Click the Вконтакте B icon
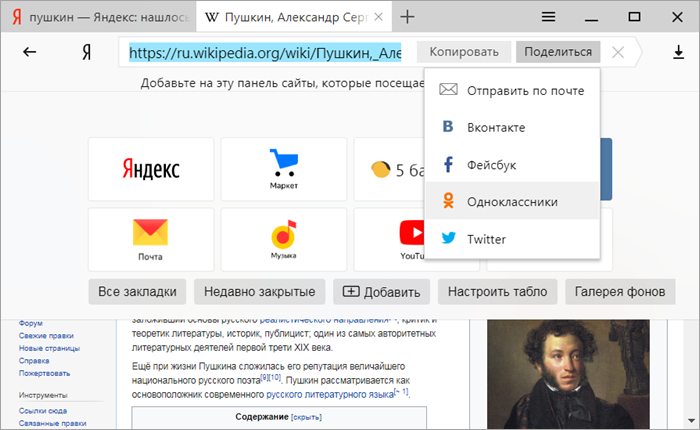 [x=448, y=126]
